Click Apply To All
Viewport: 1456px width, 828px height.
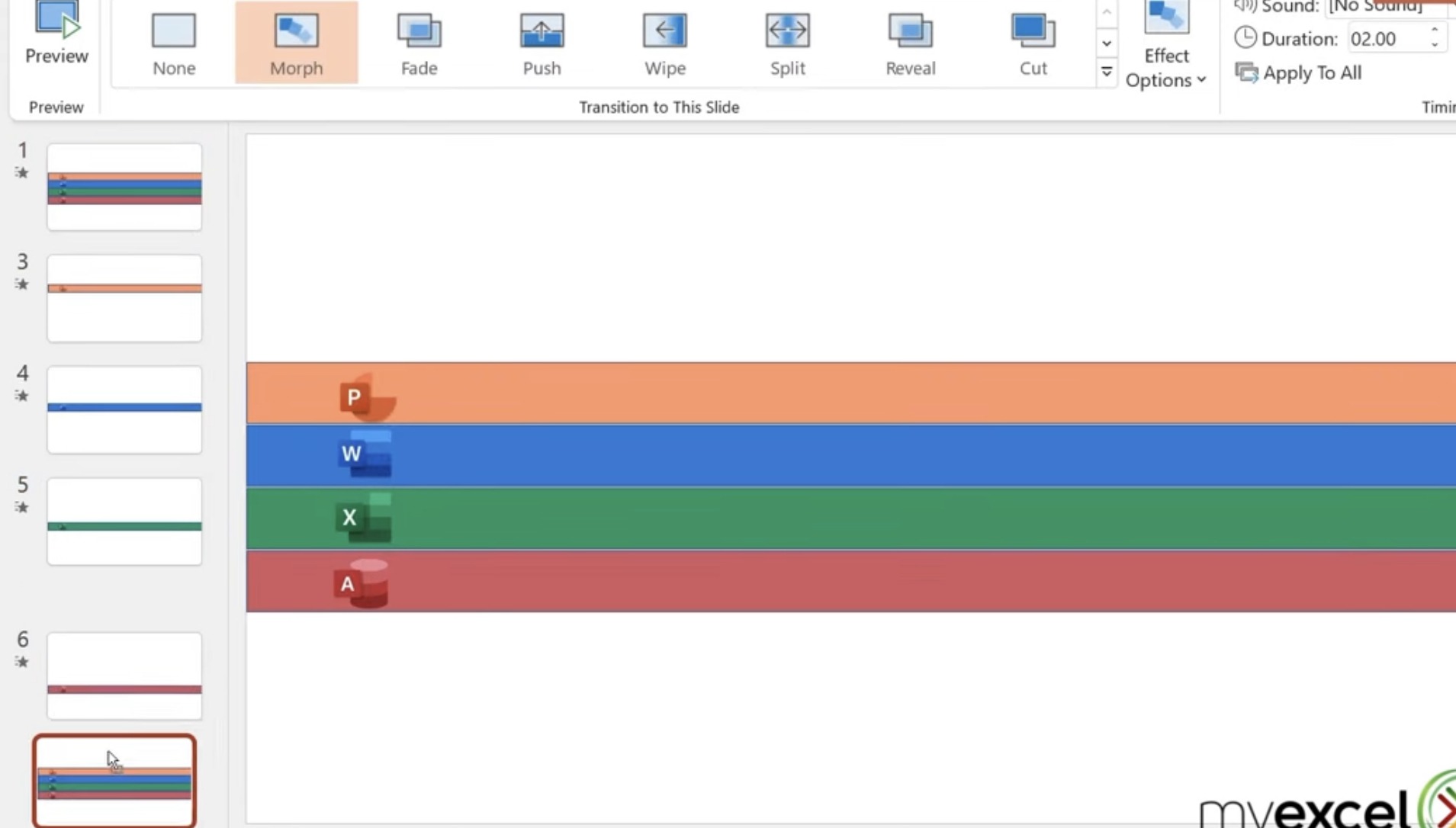(x=1298, y=73)
